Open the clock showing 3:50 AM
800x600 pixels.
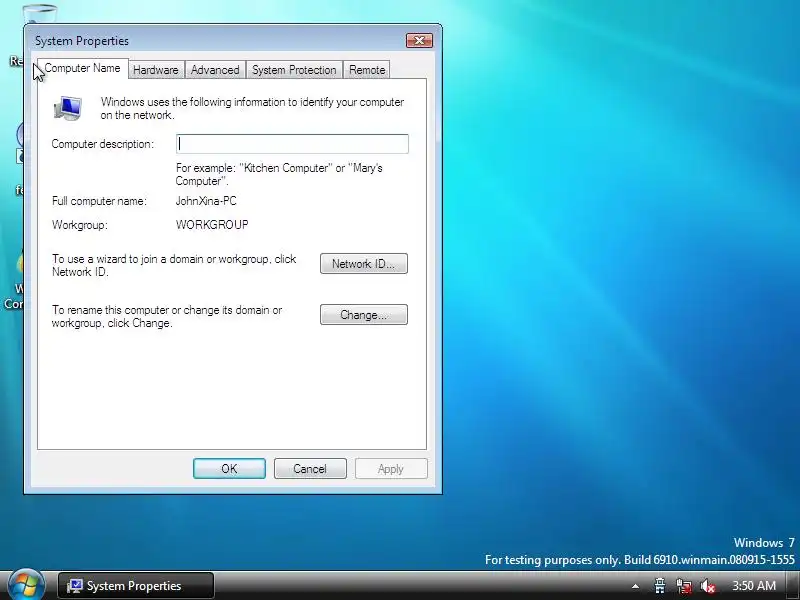click(x=754, y=586)
